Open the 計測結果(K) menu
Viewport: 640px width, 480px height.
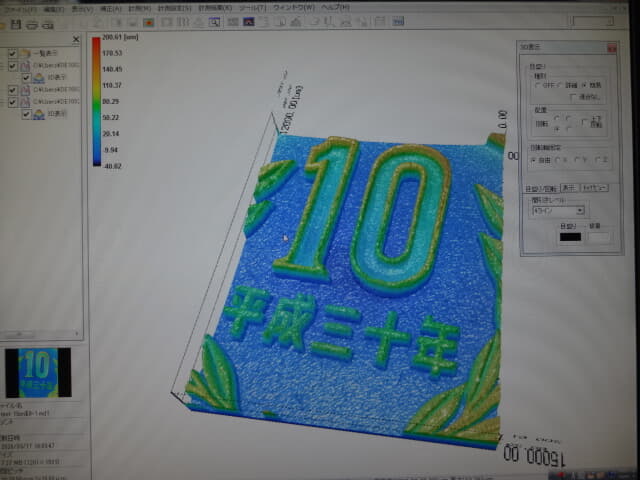tap(215, 8)
